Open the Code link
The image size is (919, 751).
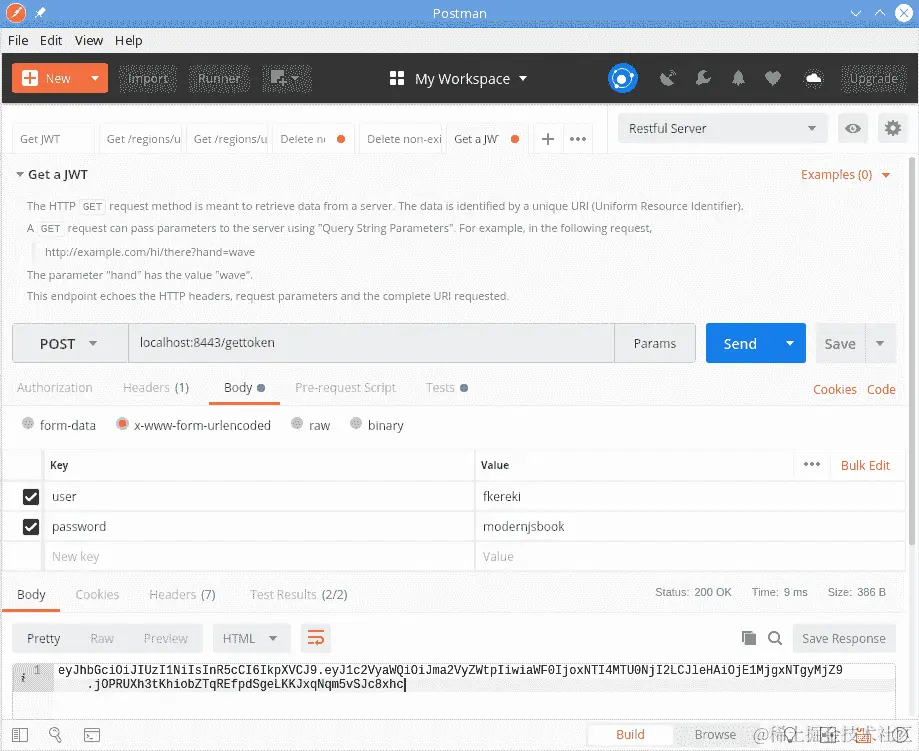[881, 389]
